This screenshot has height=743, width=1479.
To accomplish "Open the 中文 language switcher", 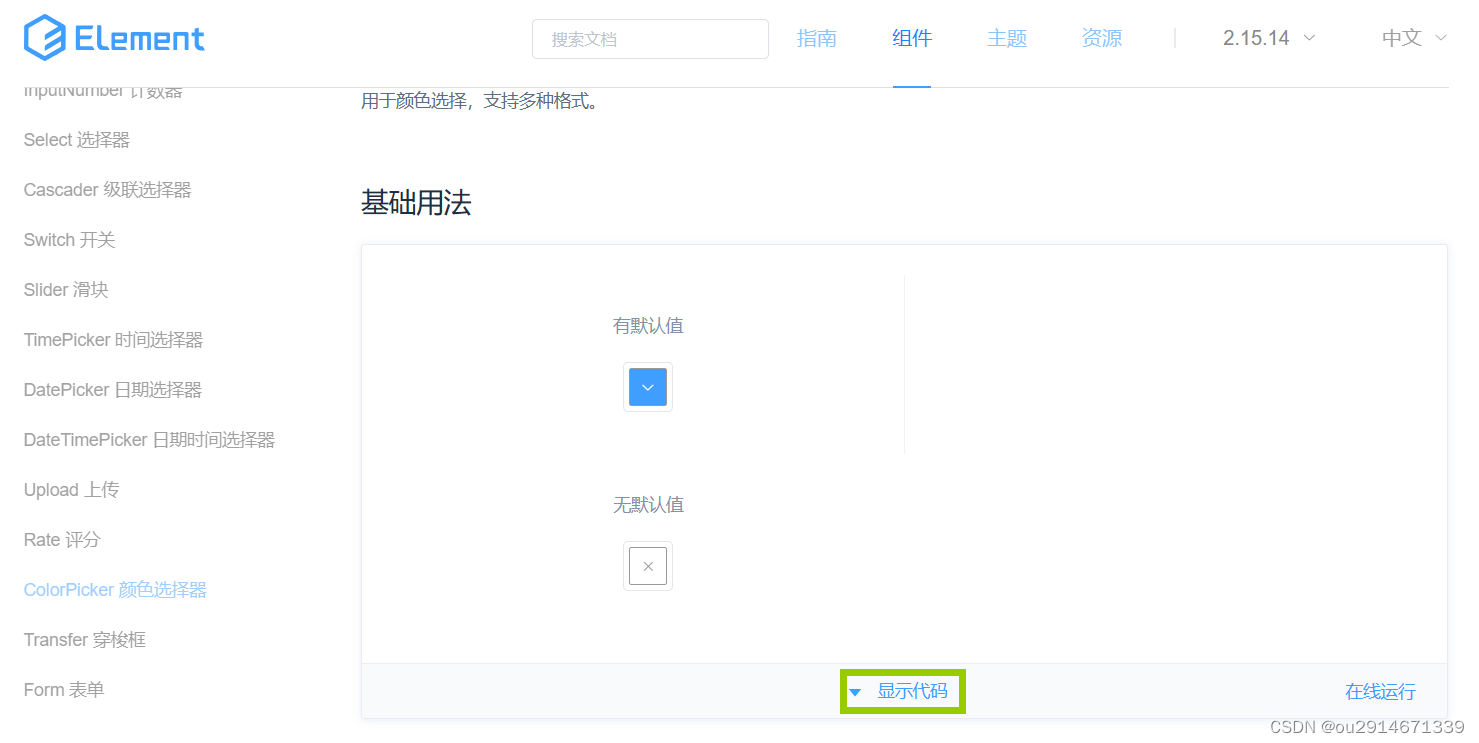I will (1411, 37).
